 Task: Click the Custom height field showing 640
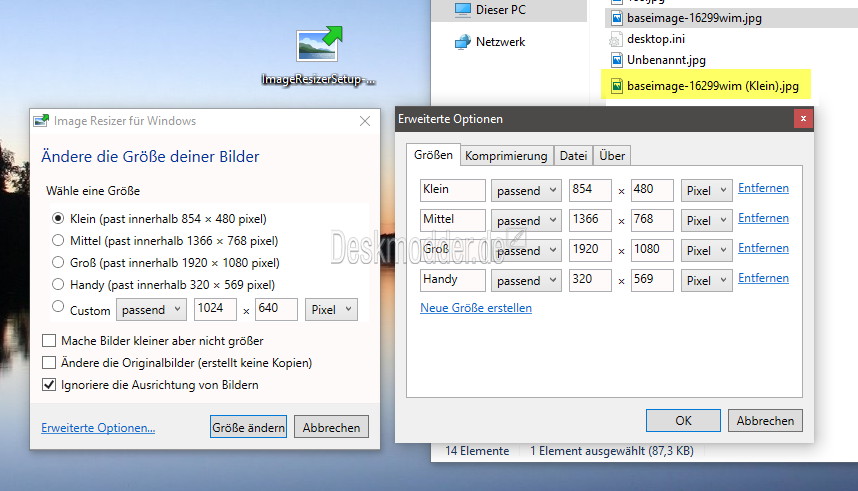(276, 309)
